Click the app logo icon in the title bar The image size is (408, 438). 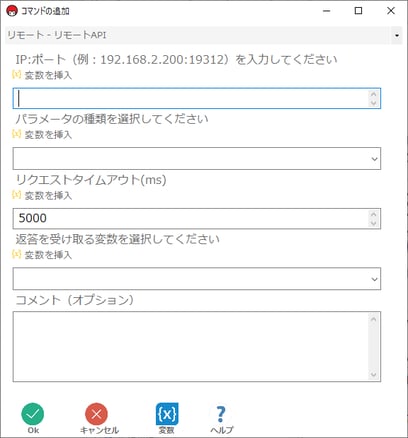12,11
